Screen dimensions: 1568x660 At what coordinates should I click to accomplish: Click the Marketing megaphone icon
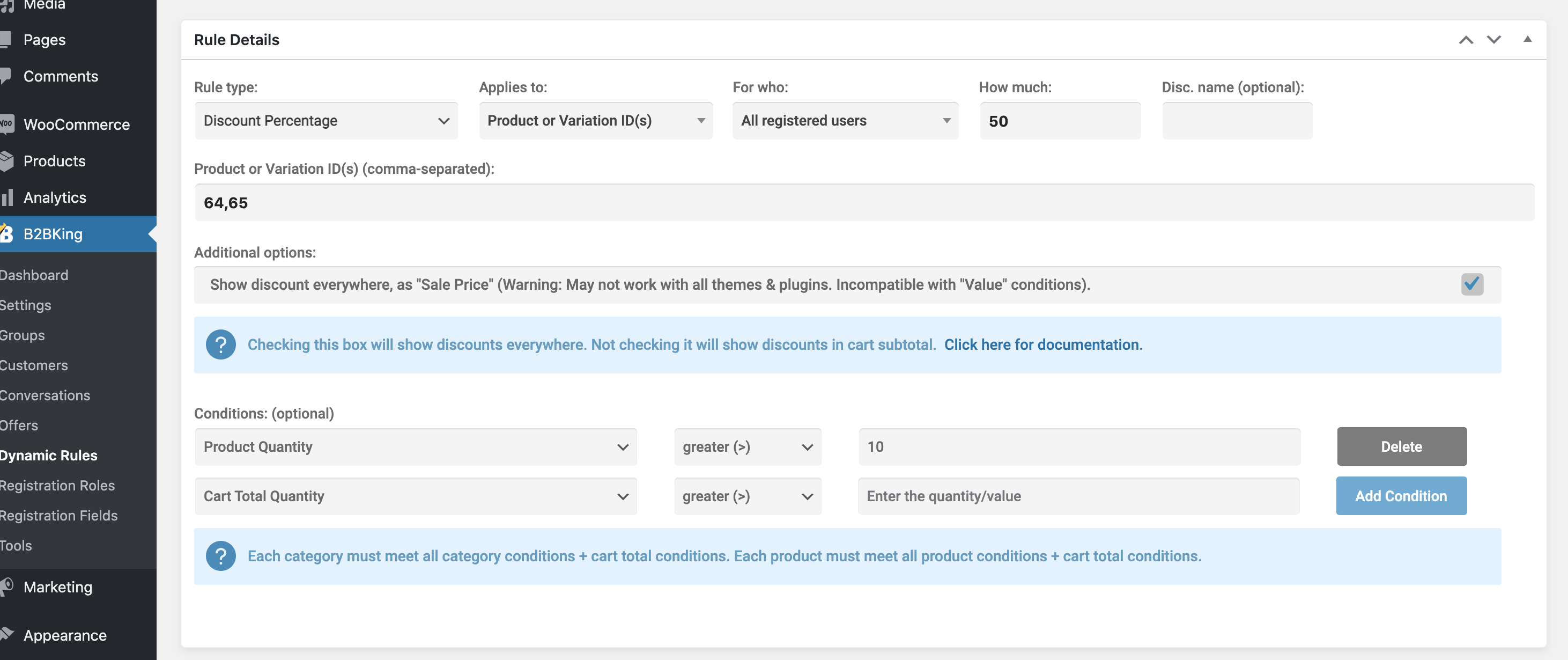click(6, 586)
